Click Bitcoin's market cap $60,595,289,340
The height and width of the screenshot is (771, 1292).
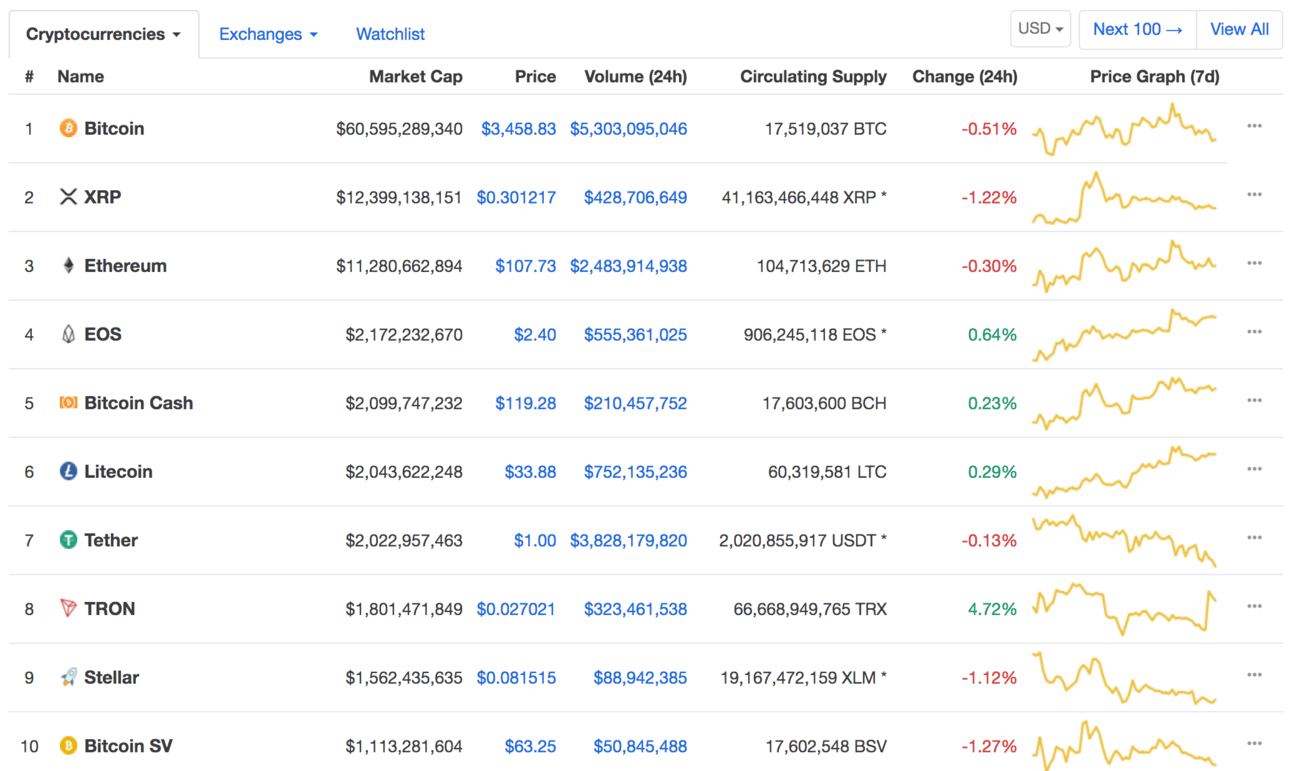coord(400,129)
